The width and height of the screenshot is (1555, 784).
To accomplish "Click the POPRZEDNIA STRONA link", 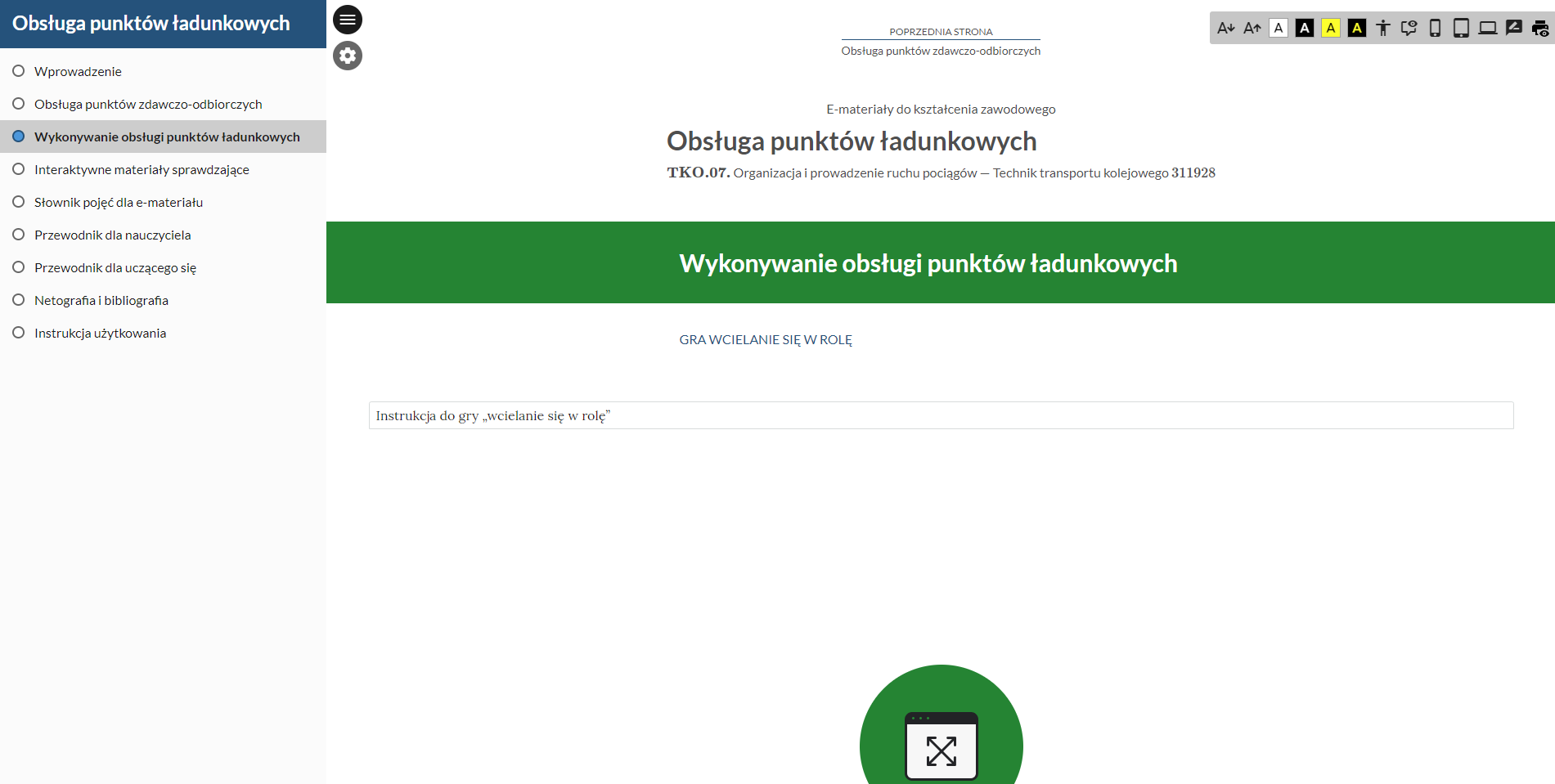I will (x=941, y=31).
